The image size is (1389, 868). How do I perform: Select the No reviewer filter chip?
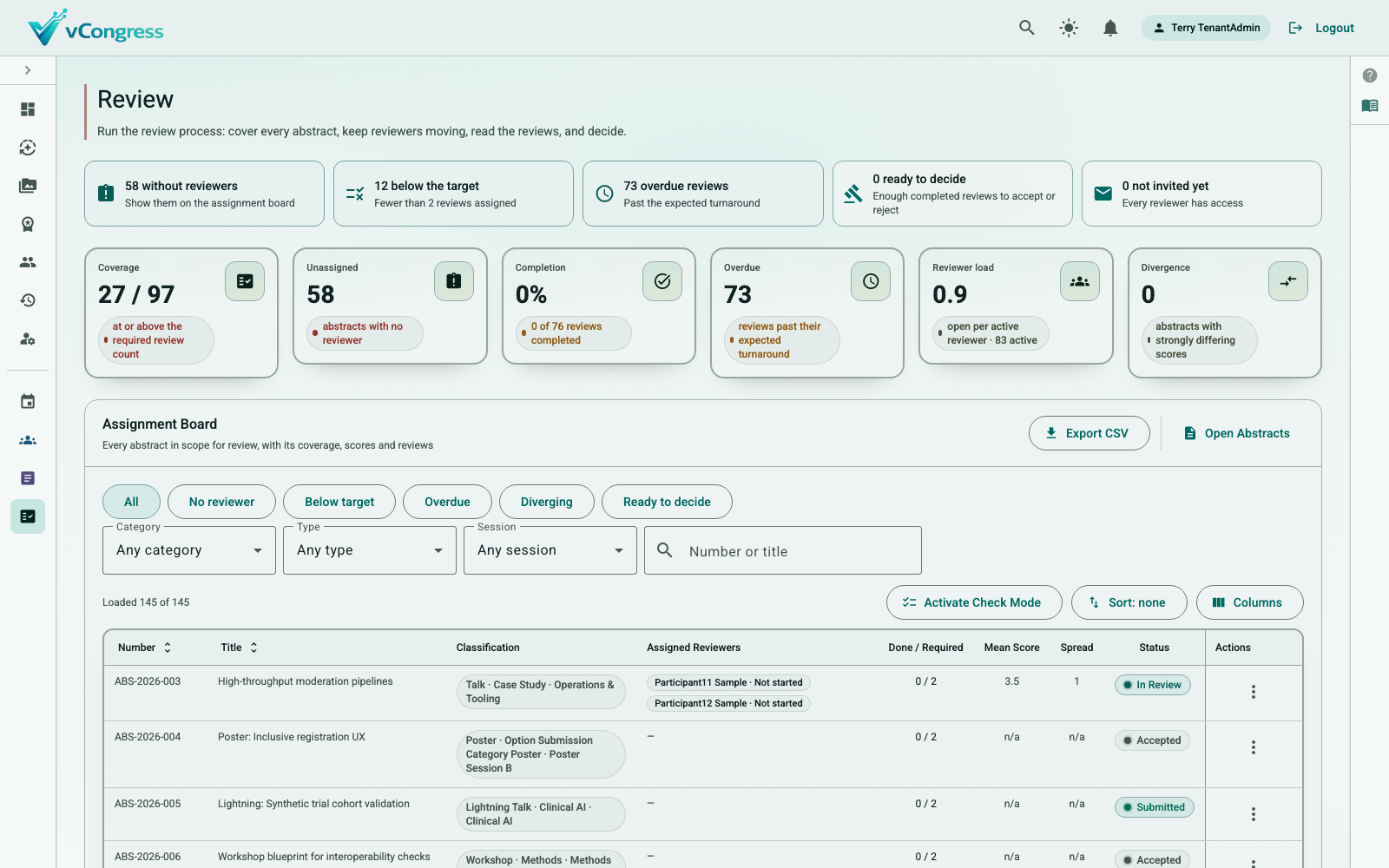coord(221,502)
